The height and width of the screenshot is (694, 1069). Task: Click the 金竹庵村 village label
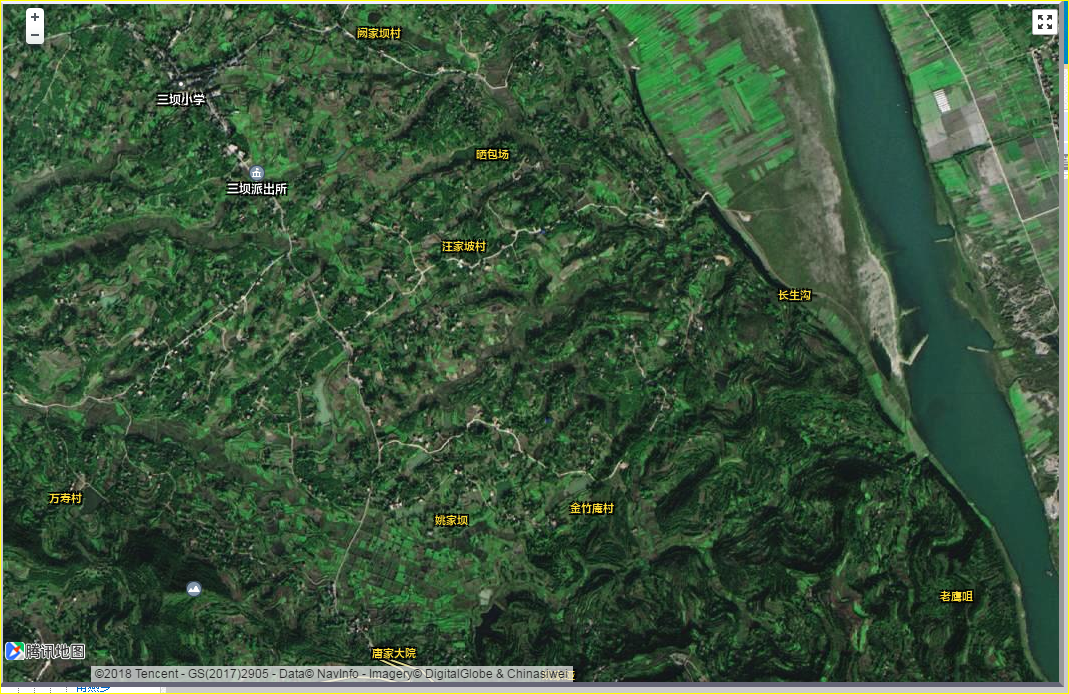click(x=592, y=508)
